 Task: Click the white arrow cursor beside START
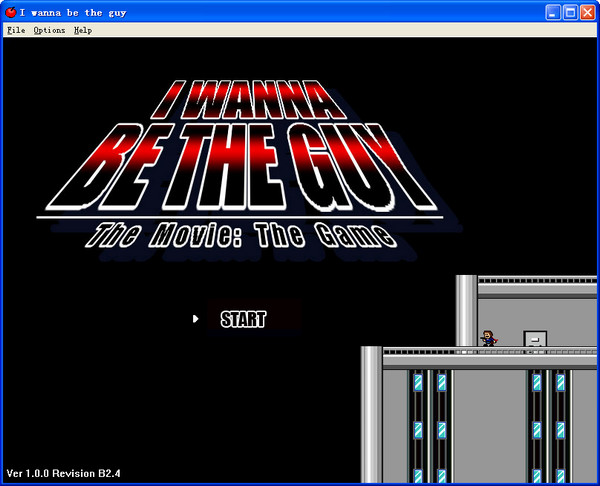pos(196,319)
